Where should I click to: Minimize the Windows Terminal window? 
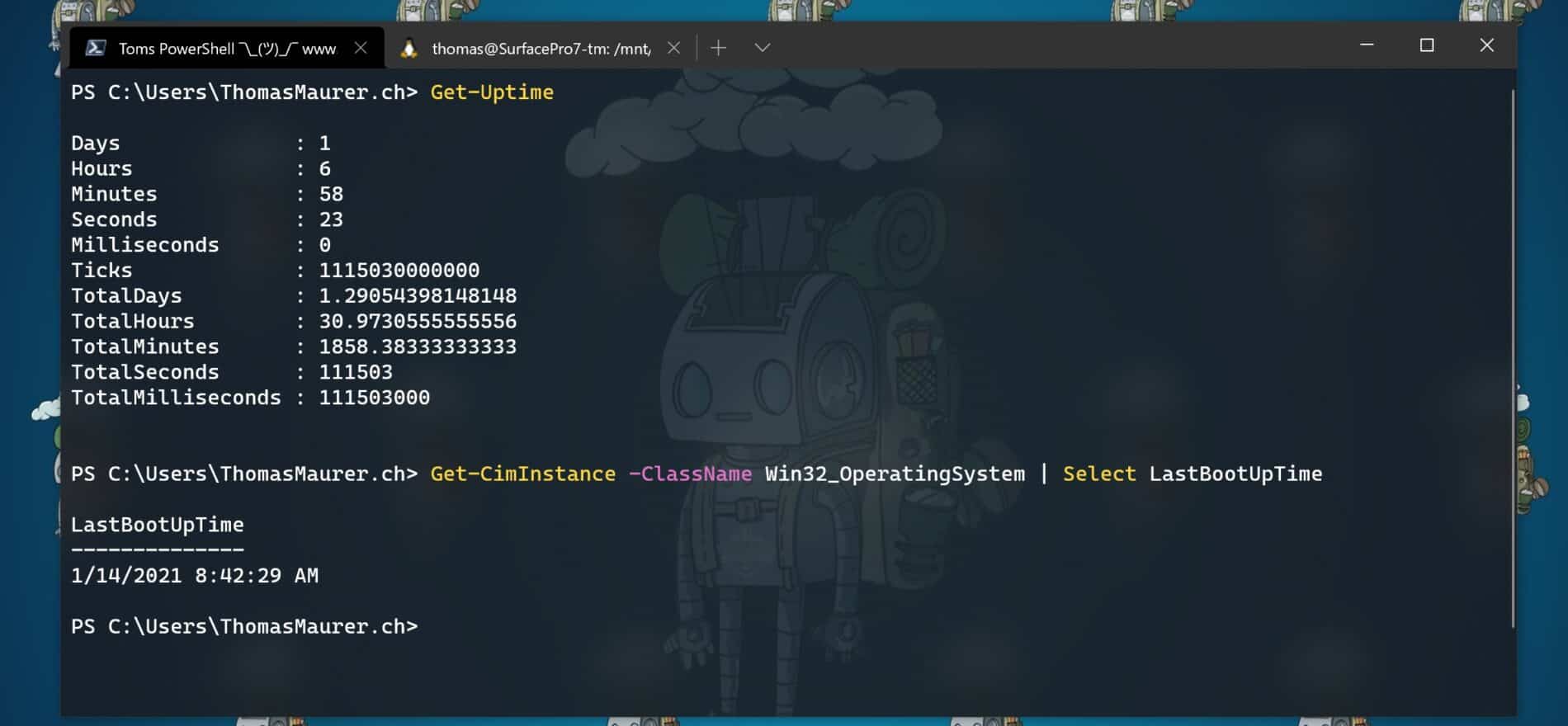[1367, 45]
